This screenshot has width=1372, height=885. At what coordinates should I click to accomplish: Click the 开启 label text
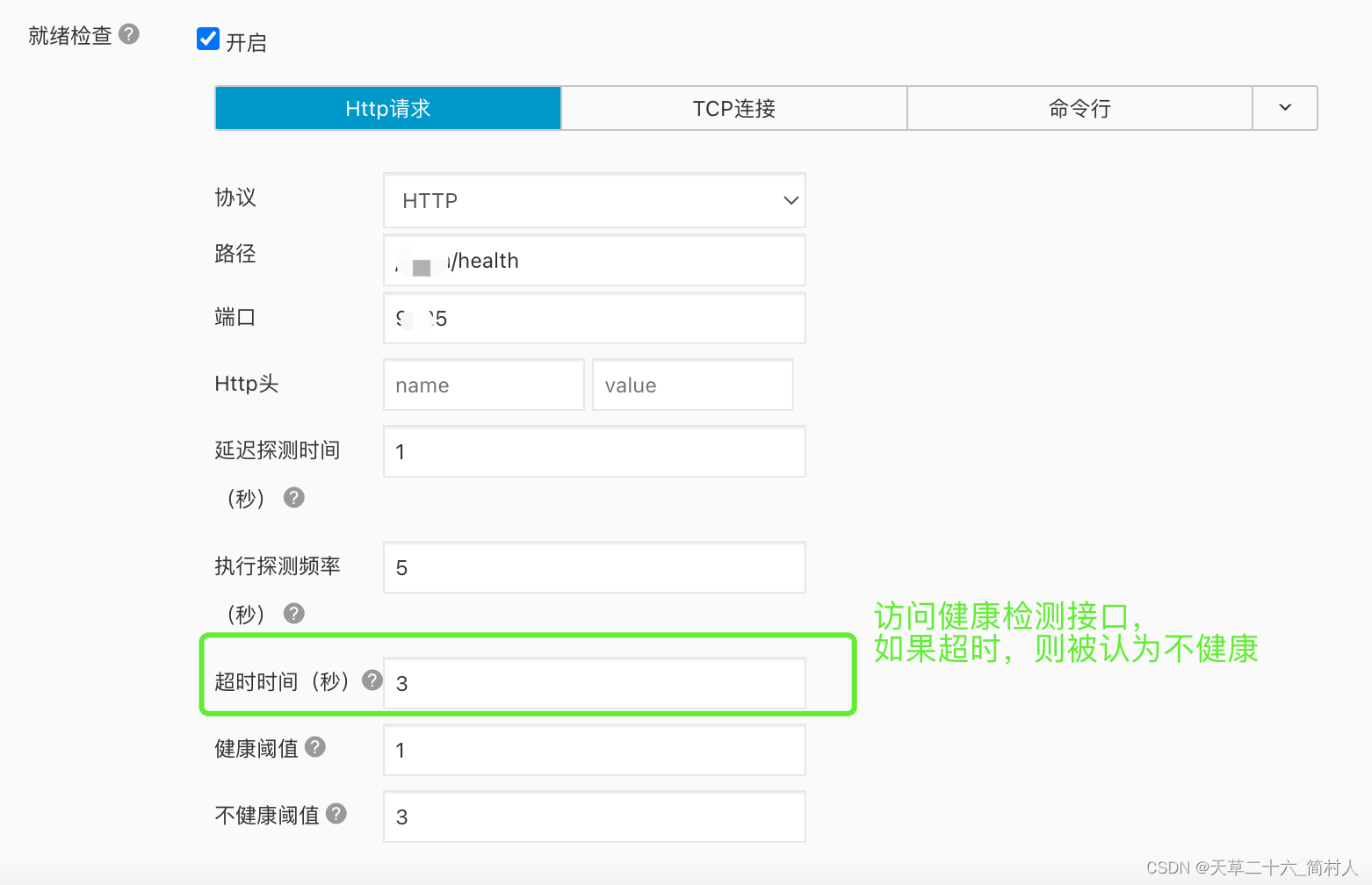[x=246, y=42]
